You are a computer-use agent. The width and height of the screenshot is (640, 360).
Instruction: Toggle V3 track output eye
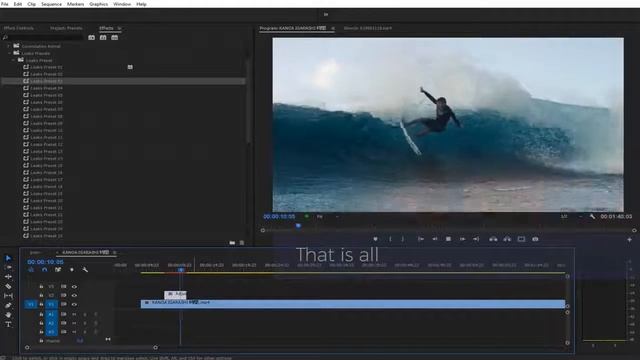pos(74,287)
